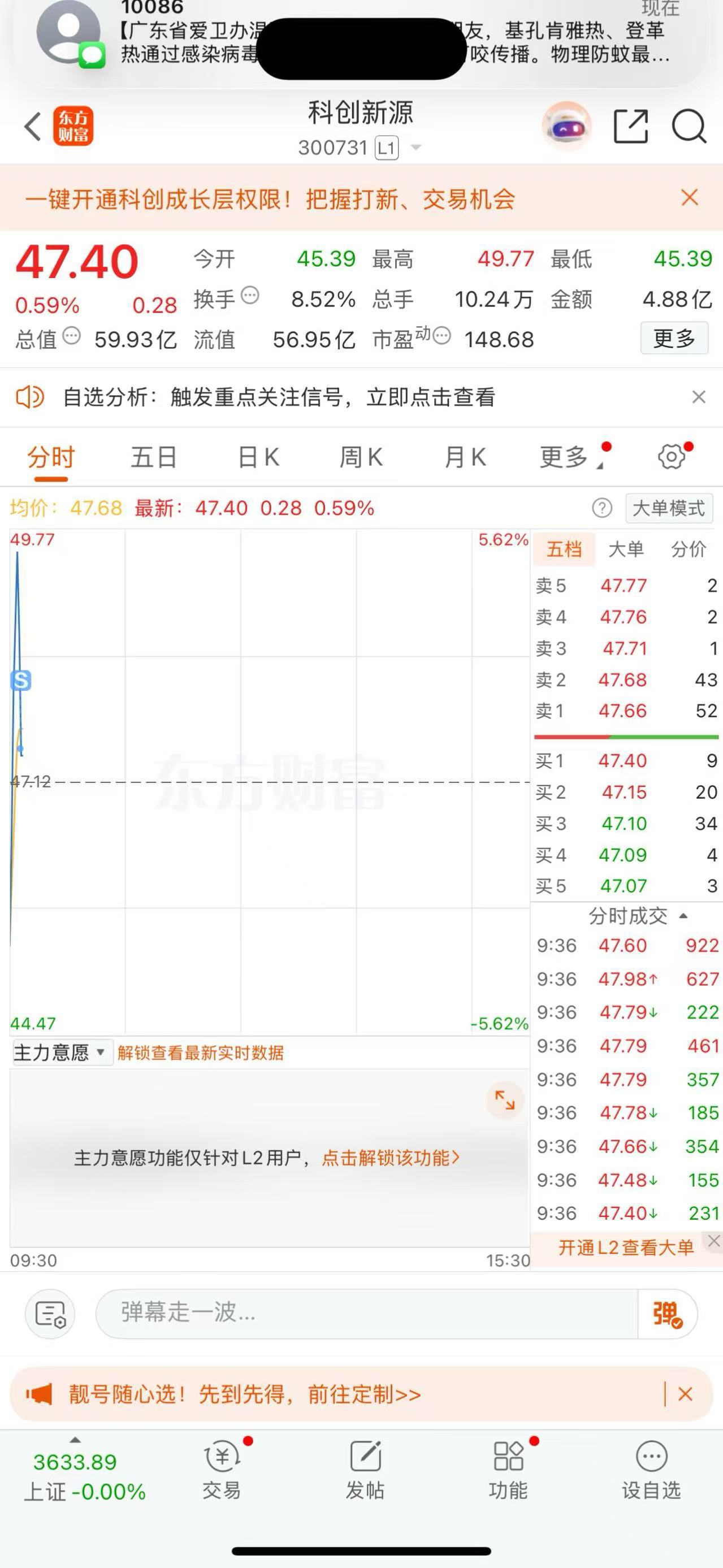Tap info icon next to 总值
723x1568 pixels.
click(x=72, y=335)
